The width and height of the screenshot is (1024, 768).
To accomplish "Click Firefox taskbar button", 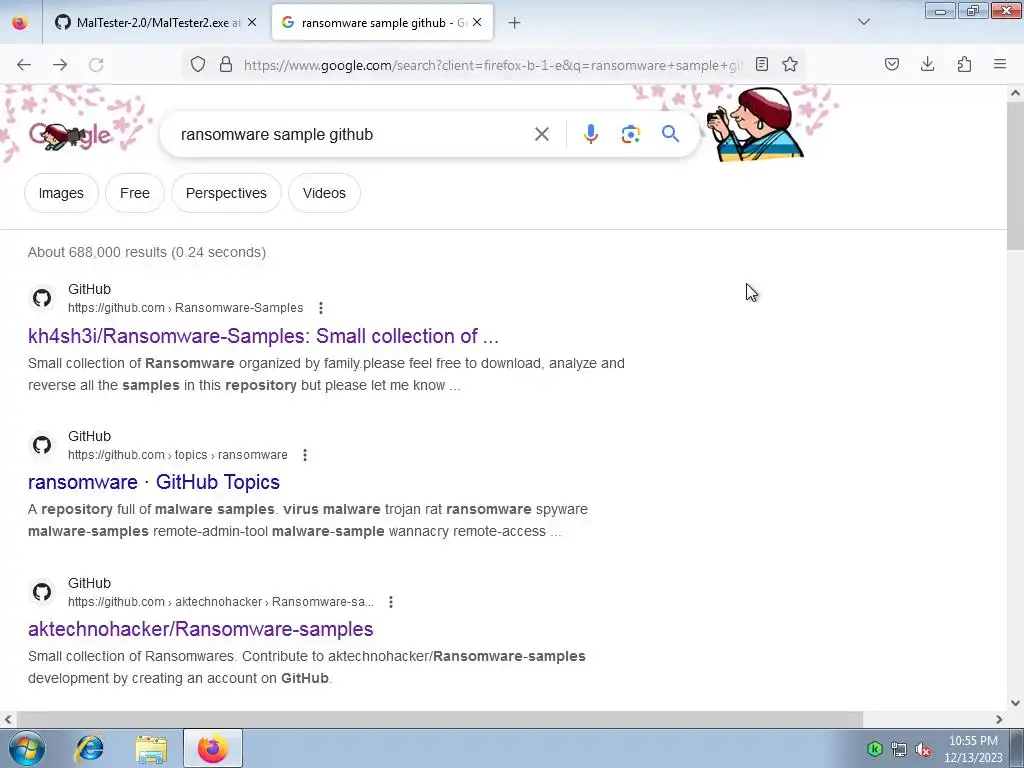I will point(213,748).
